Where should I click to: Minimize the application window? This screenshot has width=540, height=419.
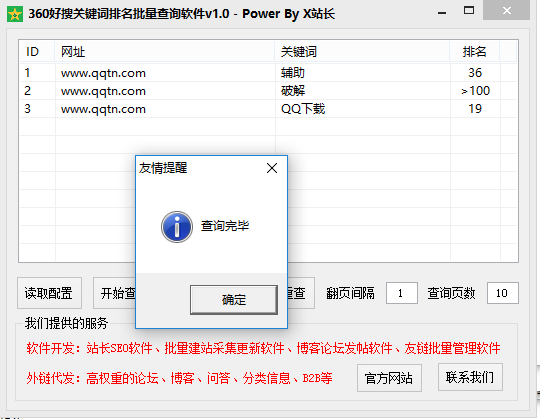[x=442, y=13]
